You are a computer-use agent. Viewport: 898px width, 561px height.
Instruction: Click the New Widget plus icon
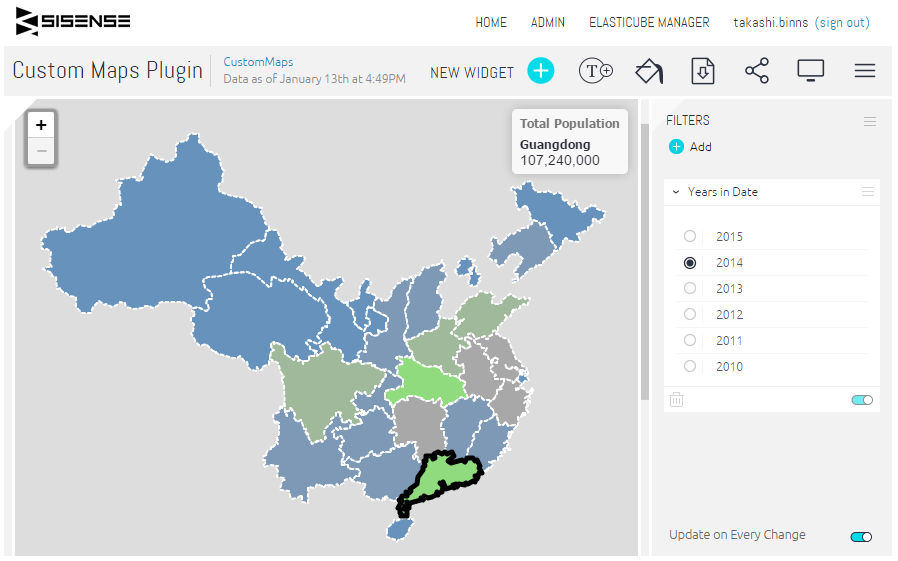[x=540, y=71]
